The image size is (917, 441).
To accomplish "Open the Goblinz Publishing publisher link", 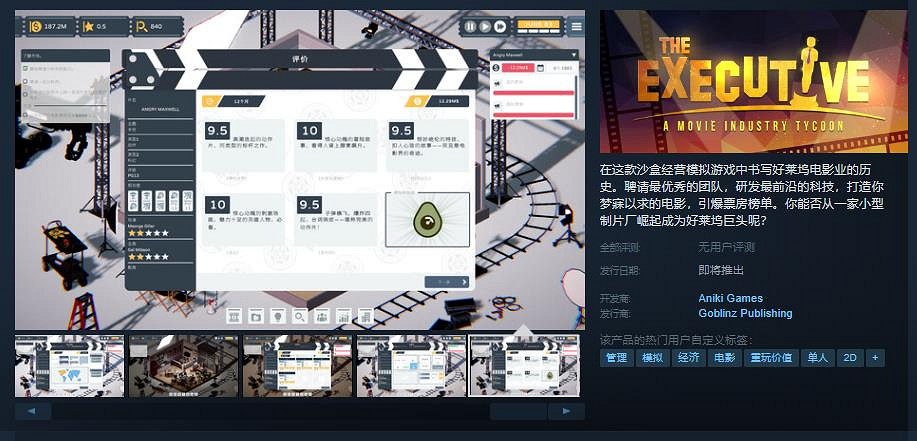I will [x=745, y=313].
